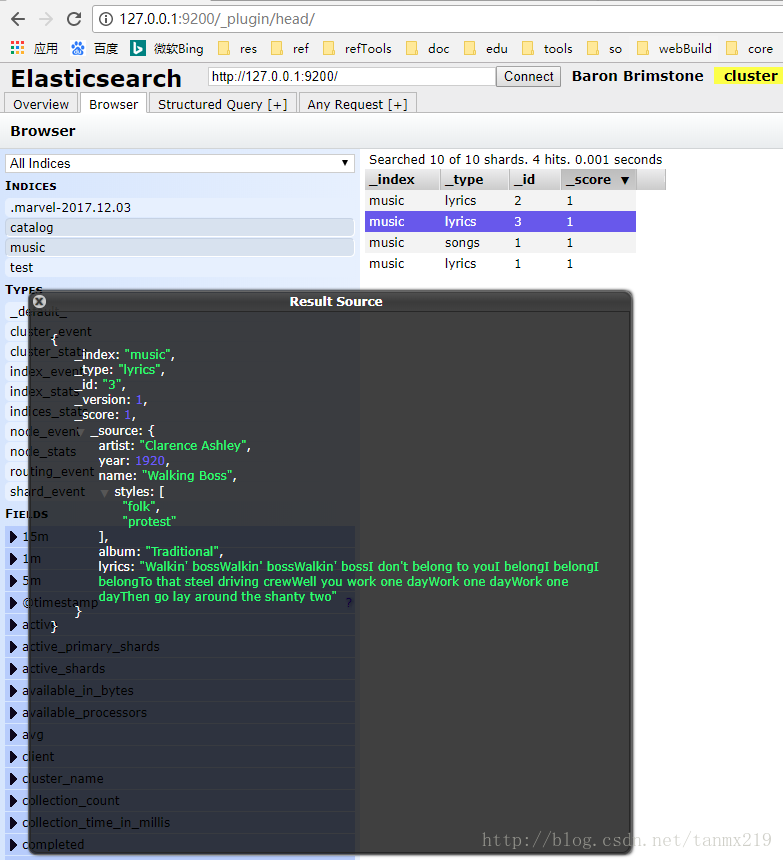This screenshot has height=860, width=783.
Task: Expand the client field
Action: (x=14, y=756)
